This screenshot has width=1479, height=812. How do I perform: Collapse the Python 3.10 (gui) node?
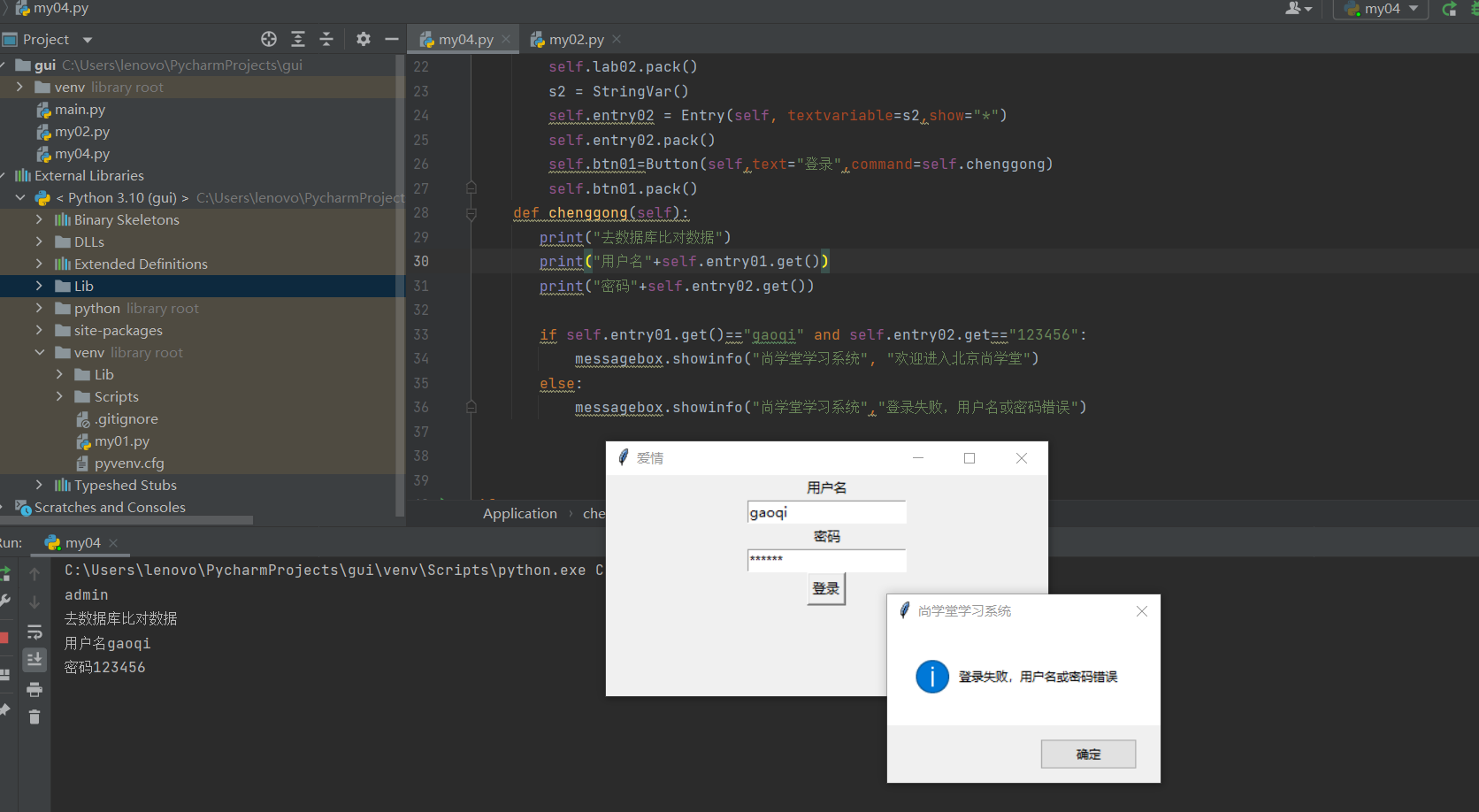pyautogui.click(x=19, y=197)
